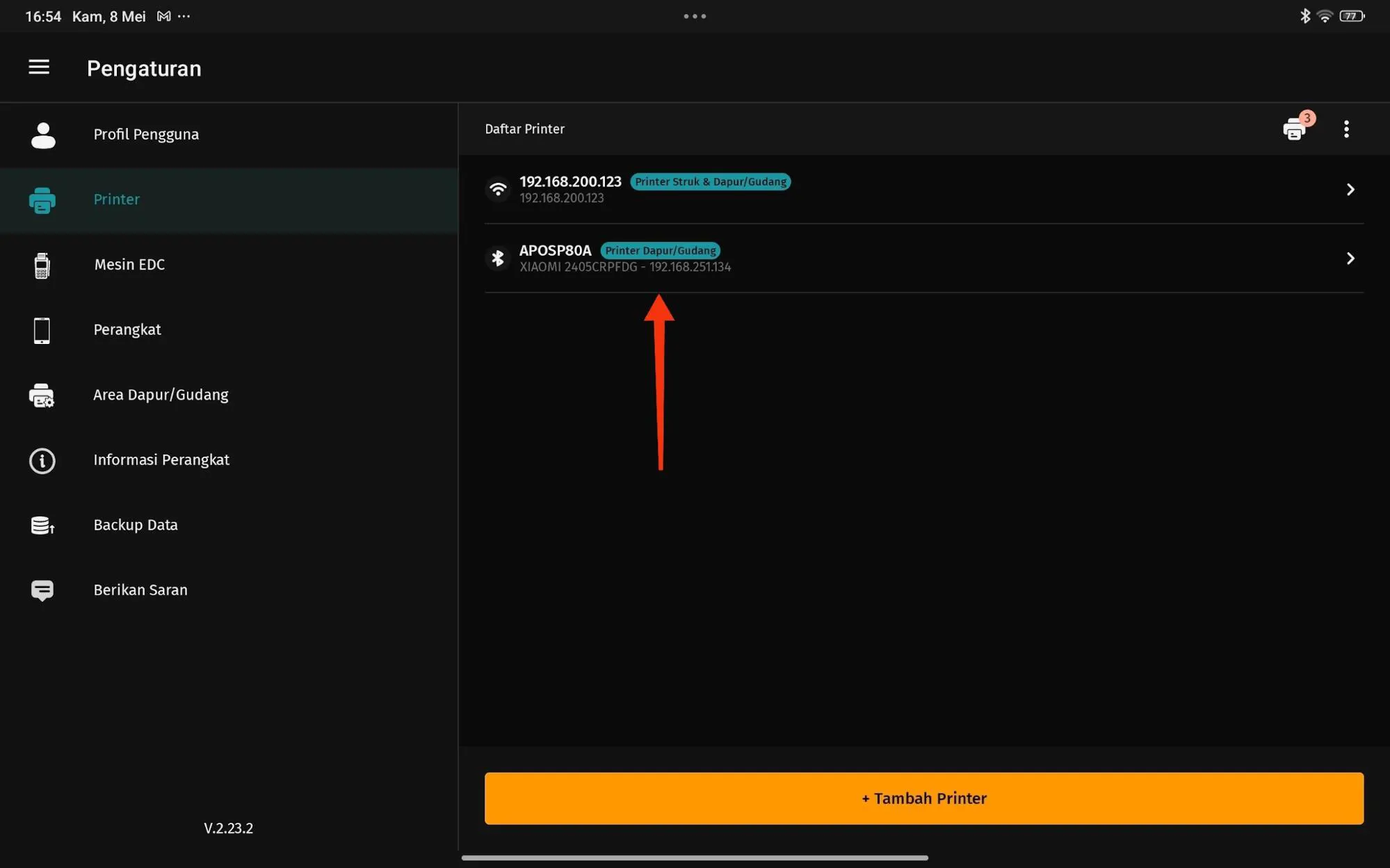This screenshot has height=868, width=1390.
Task: Open the Berikan Saran section
Action: pyautogui.click(x=140, y=589)
